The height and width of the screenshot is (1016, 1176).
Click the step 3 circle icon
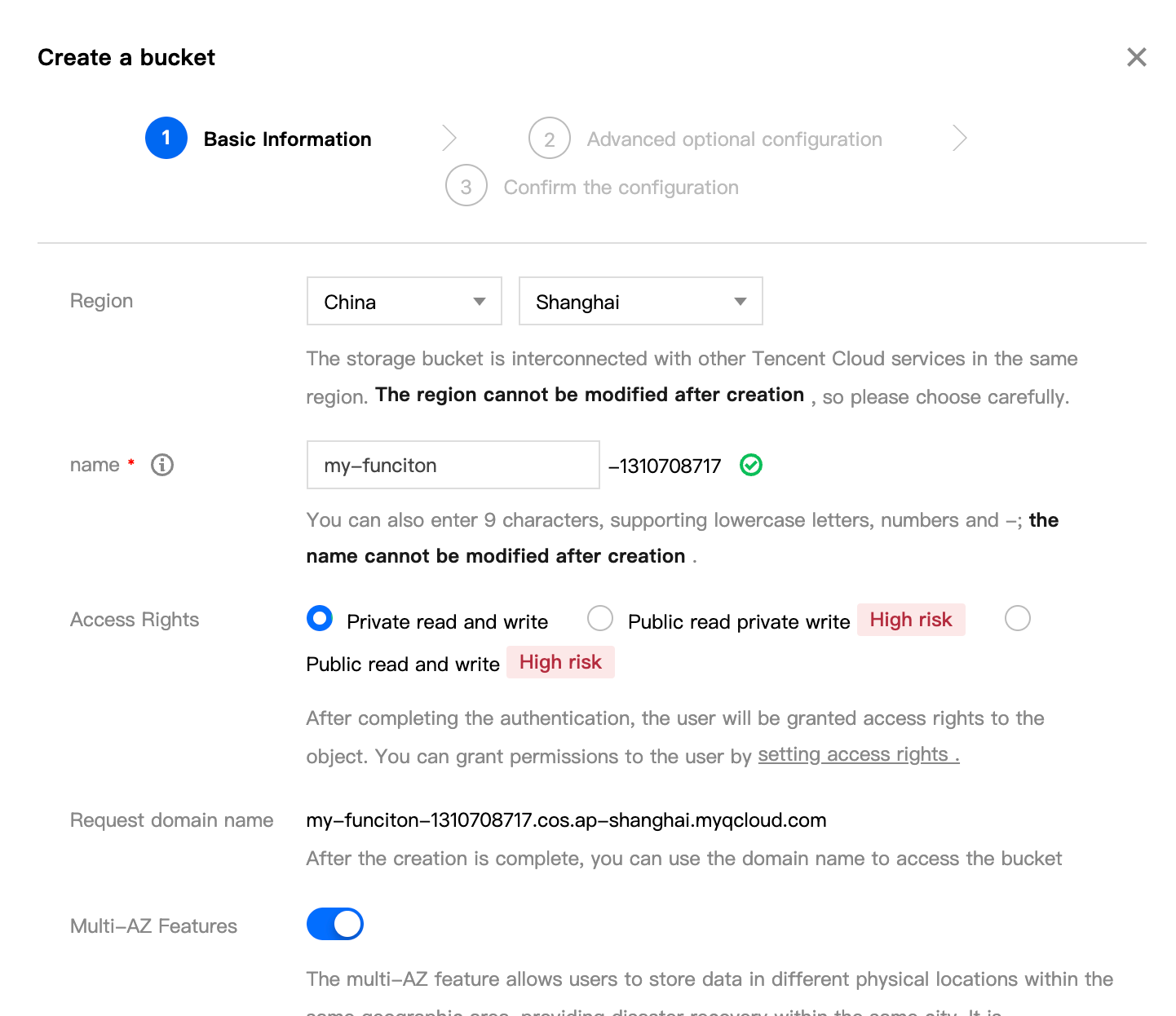[466, 186]
